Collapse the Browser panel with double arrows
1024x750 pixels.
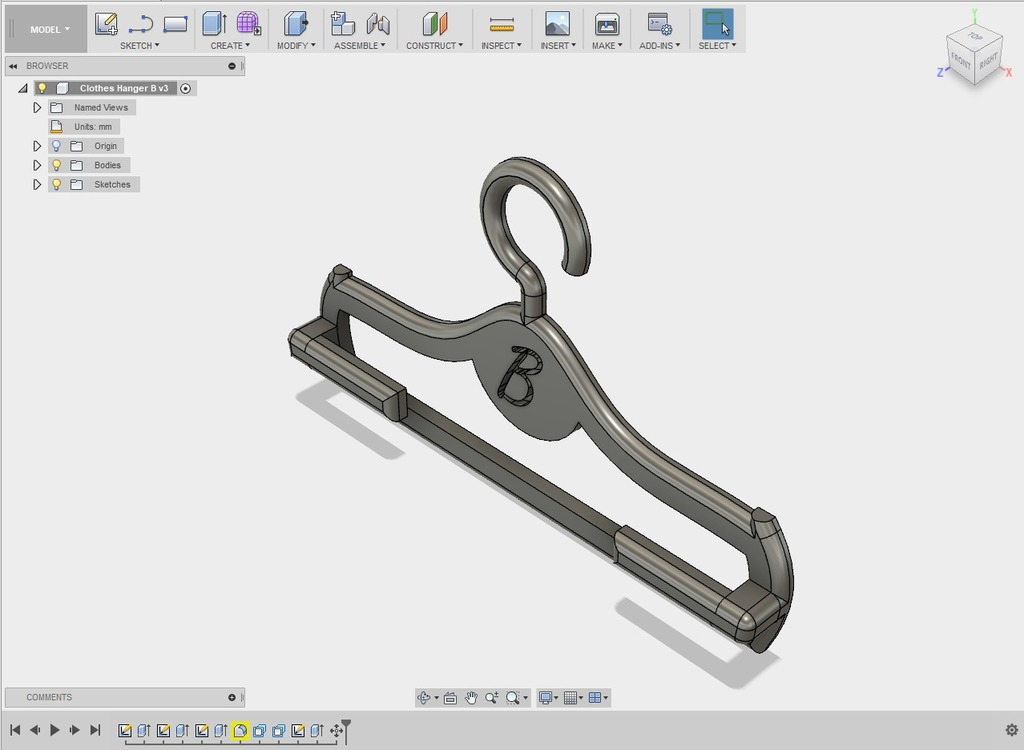pos(13,66)
